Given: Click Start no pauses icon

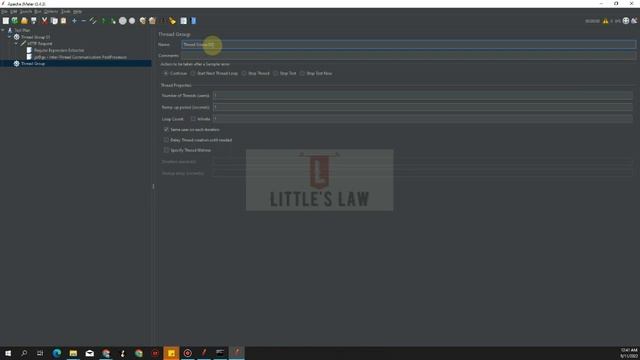Looking at the screenshot, I should 113,20.
